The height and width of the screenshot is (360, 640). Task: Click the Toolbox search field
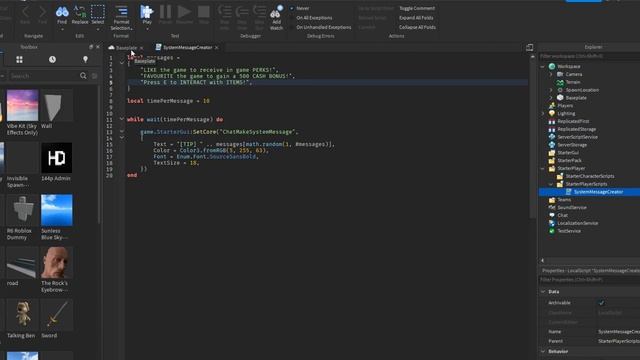pyautogui.click(x=43, y=76)
